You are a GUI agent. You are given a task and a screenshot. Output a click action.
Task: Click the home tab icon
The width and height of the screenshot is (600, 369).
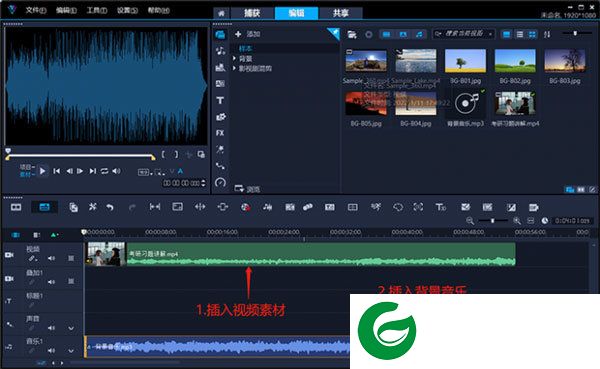[221, 13]
